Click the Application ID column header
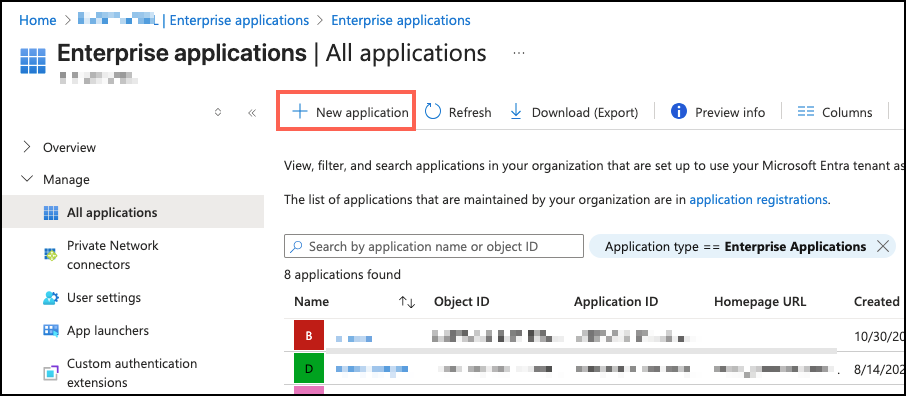The image size is (906, 396). pos(616,302)
